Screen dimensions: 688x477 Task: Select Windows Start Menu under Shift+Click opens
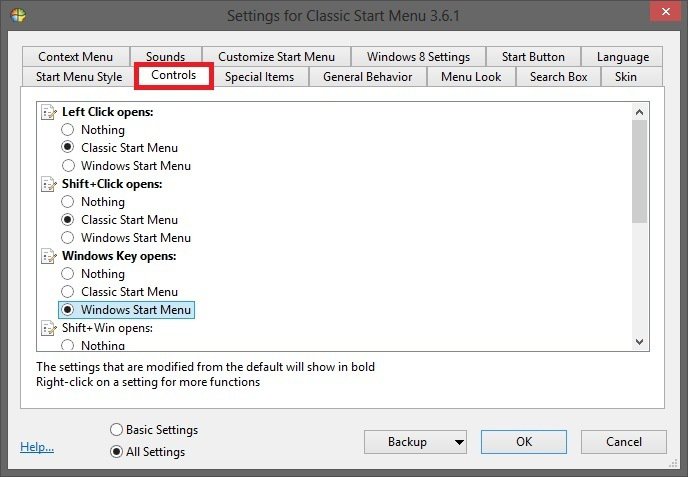click(x=68, y=238)
